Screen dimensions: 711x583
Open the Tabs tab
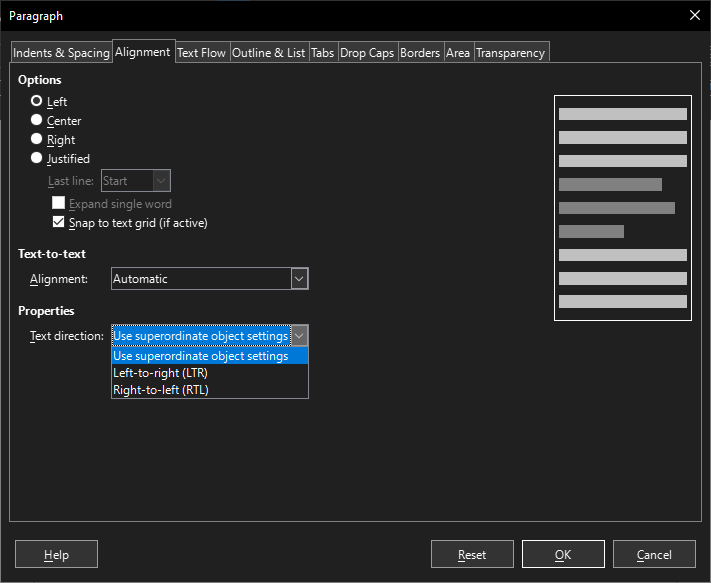pyautogui.click(x=322, y=53)
